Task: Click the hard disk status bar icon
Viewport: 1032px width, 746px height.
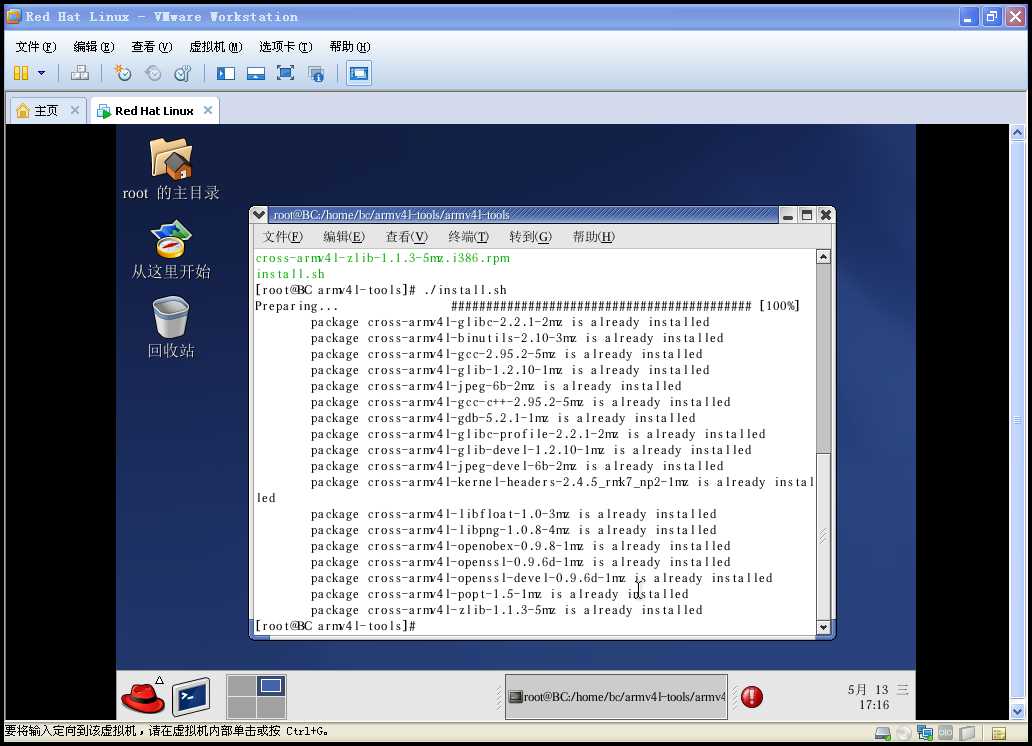Action: click(x=883, y=733)
